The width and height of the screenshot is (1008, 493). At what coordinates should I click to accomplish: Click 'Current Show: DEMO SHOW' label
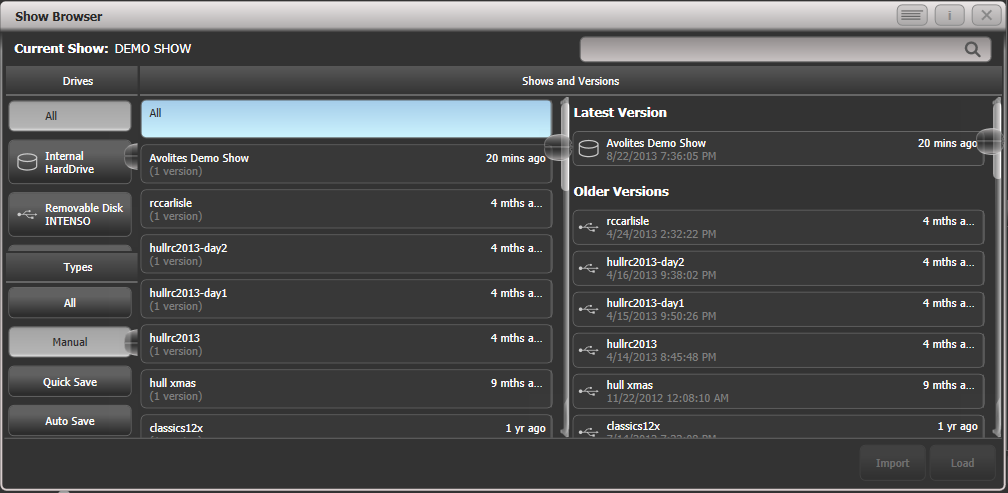coord(103,49)
